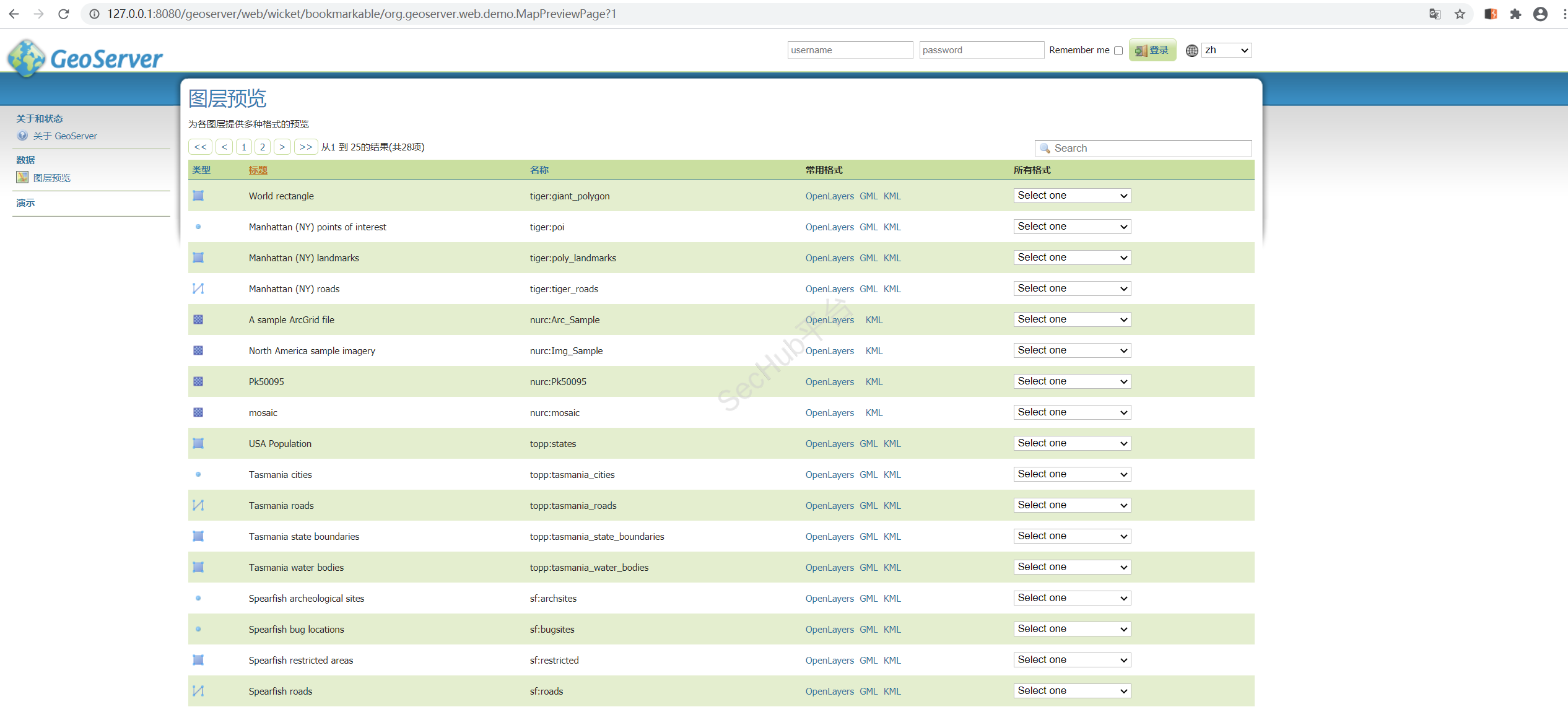The width and height of the screenshot is (1568, 707).
Task: Click the GeoServer logo
Action: tap(85, 58)
